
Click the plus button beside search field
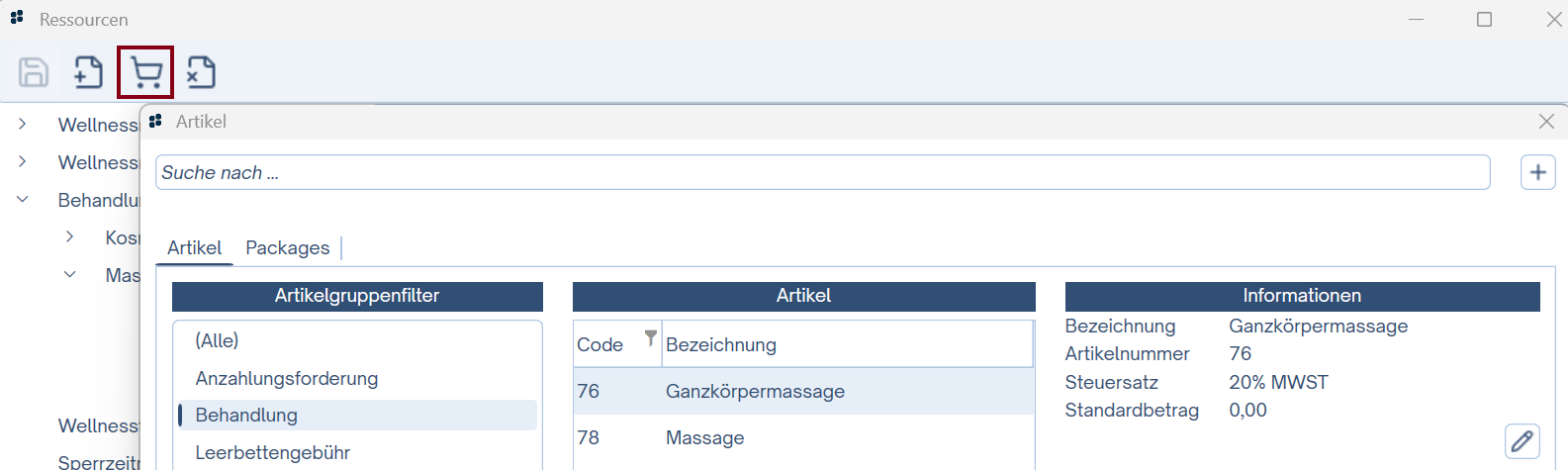click(x=1537, y=172)
